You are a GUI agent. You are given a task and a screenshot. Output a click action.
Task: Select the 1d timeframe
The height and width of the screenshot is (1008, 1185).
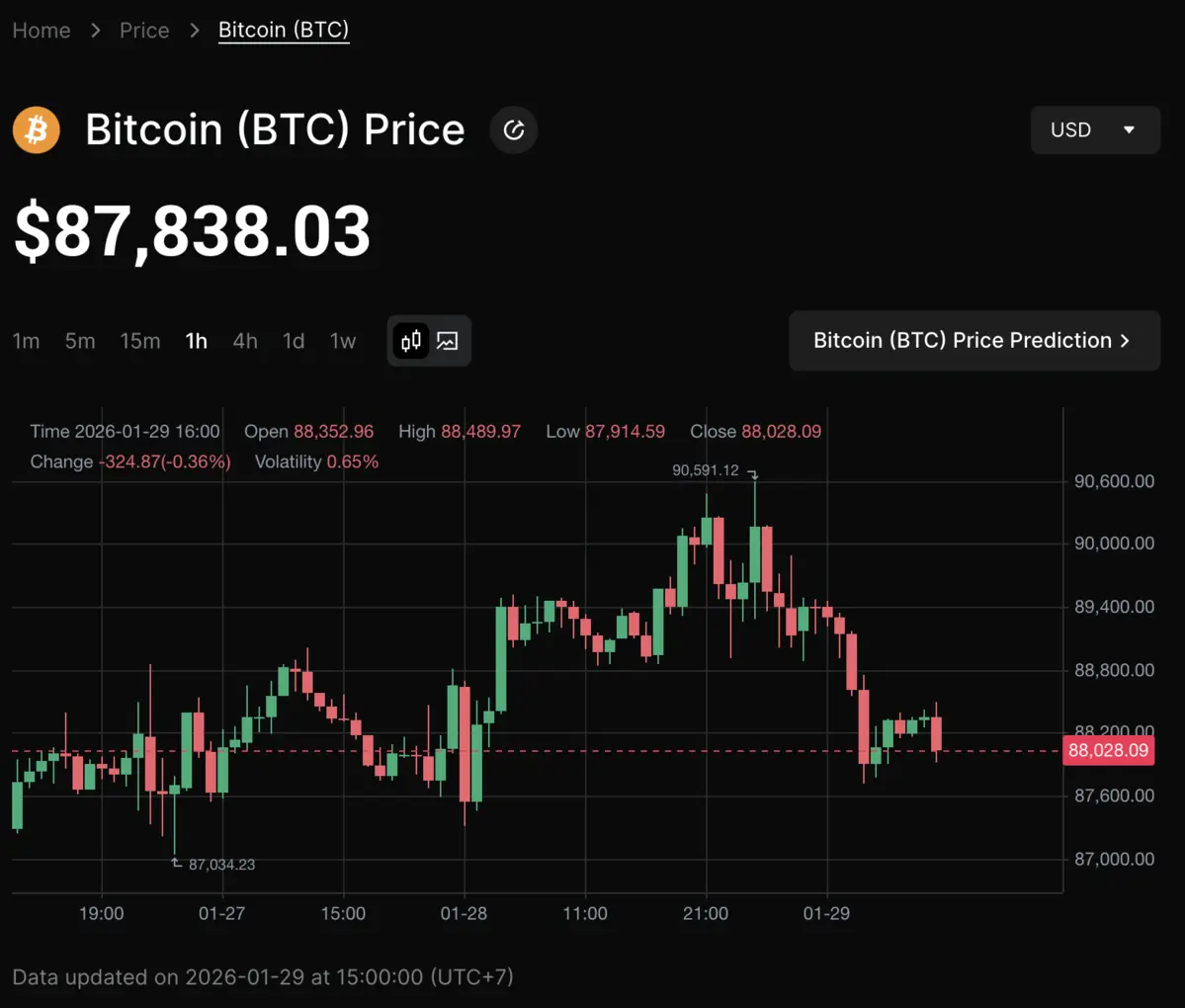pyautogui.click(x=293, y=340)
